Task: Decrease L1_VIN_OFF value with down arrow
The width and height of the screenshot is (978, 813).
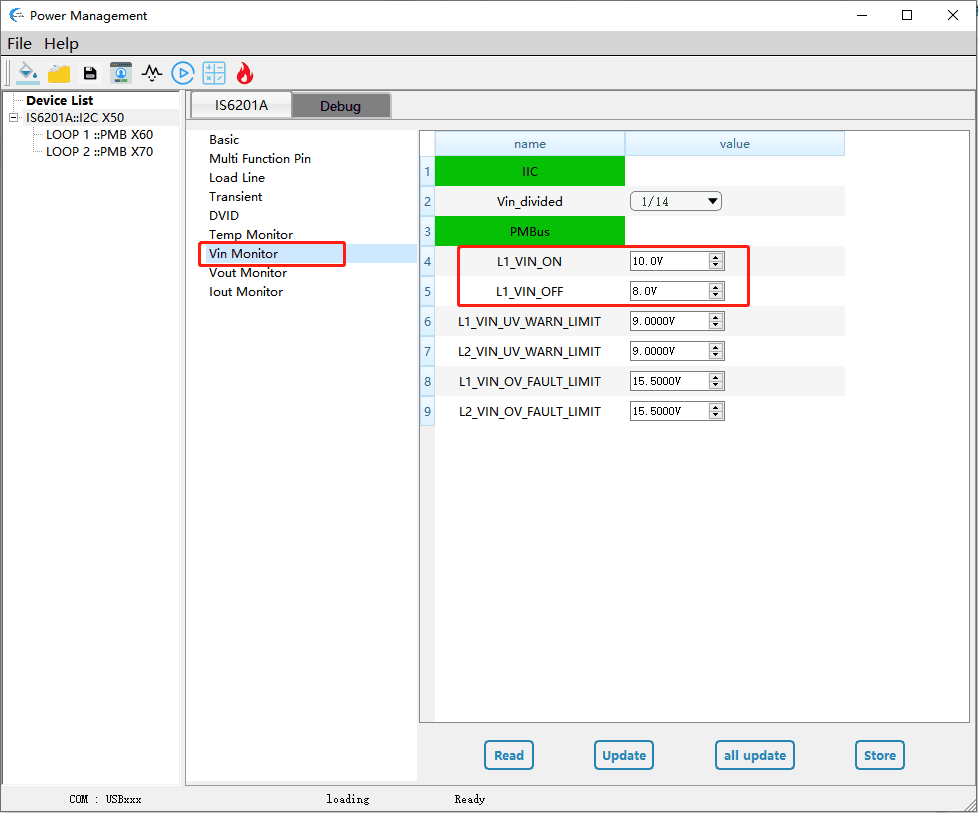Action: pos(715,295)
